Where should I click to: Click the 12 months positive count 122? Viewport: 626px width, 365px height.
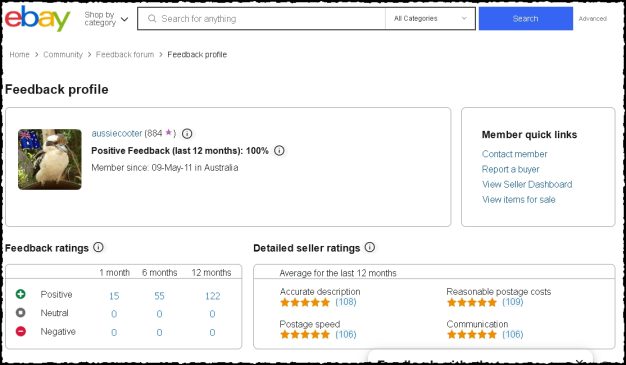212,296
